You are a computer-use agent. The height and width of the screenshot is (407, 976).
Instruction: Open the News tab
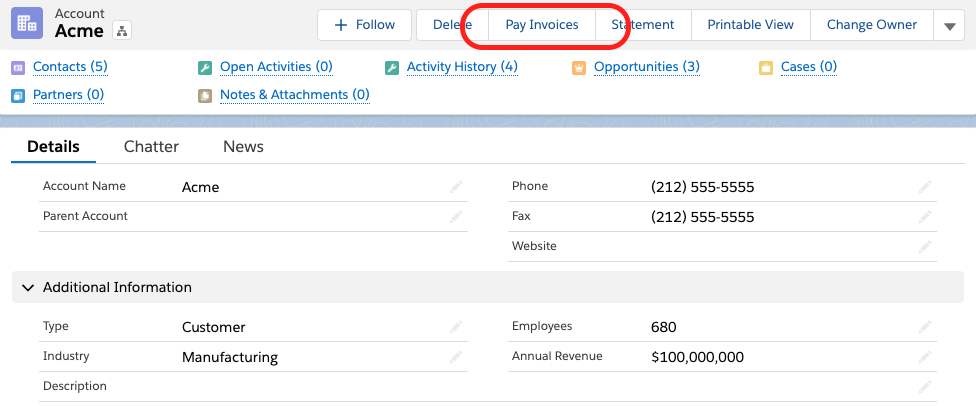coord(243,147)
